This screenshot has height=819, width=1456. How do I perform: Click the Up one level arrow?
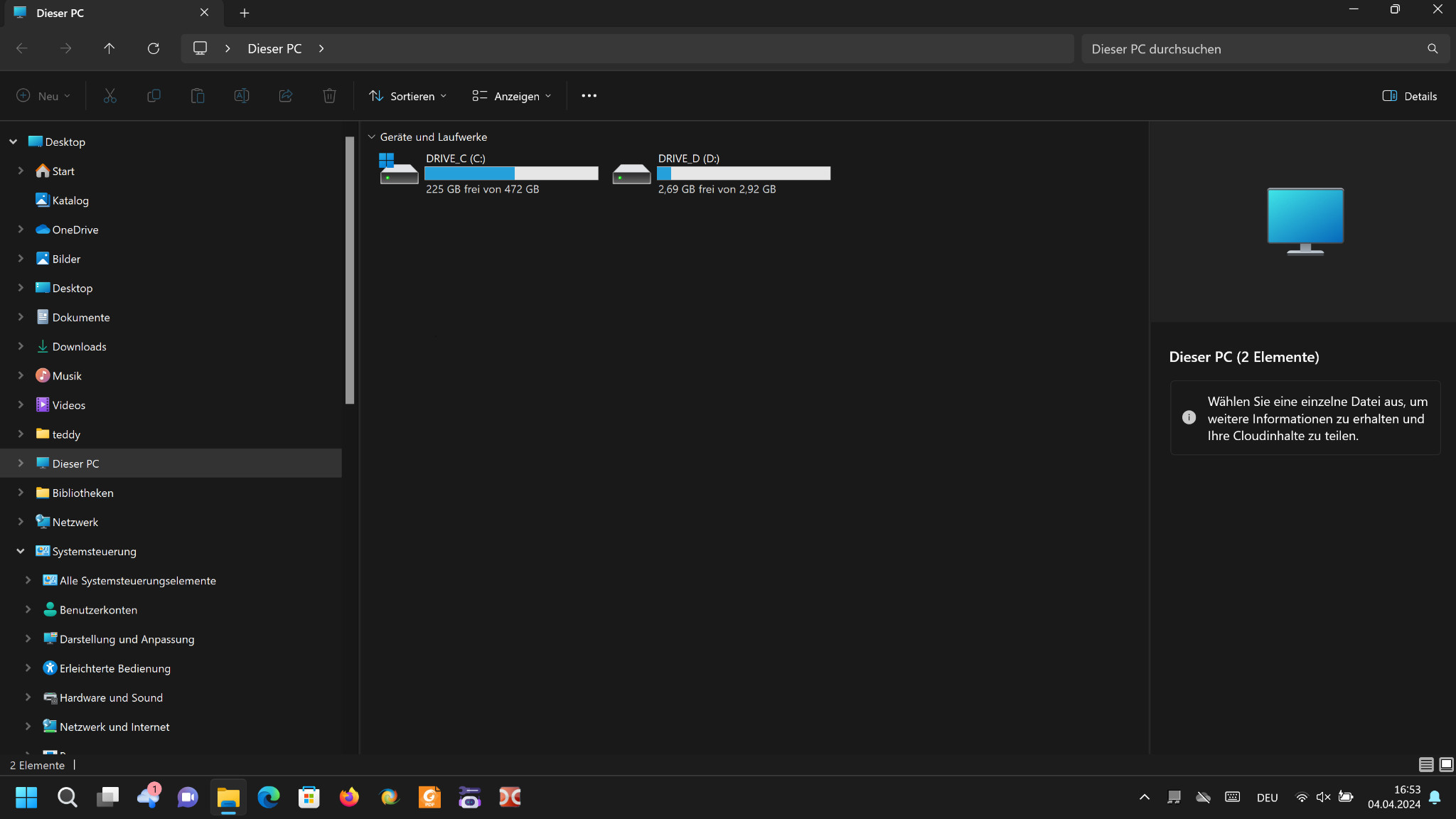pyautogui.click(x=109, y=48)
